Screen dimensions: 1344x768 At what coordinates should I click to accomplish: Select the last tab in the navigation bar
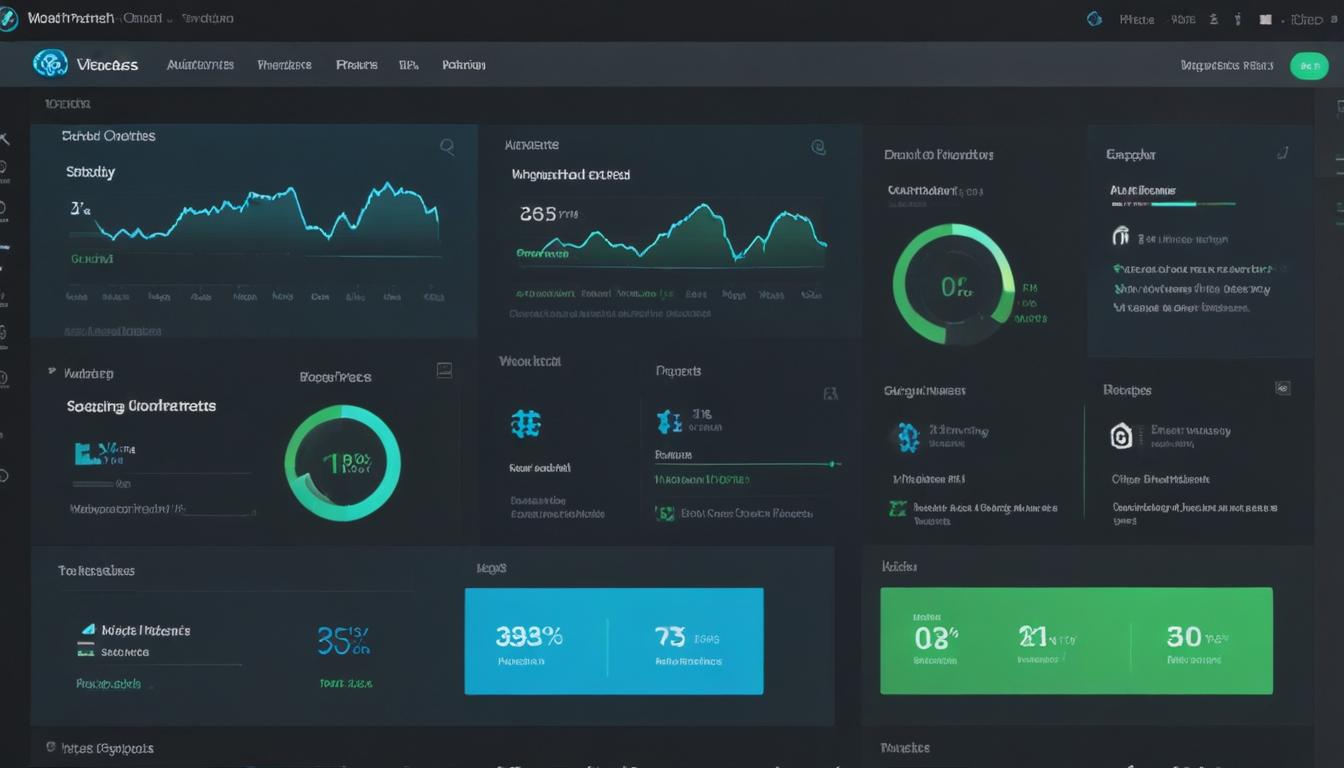[463, 65]
